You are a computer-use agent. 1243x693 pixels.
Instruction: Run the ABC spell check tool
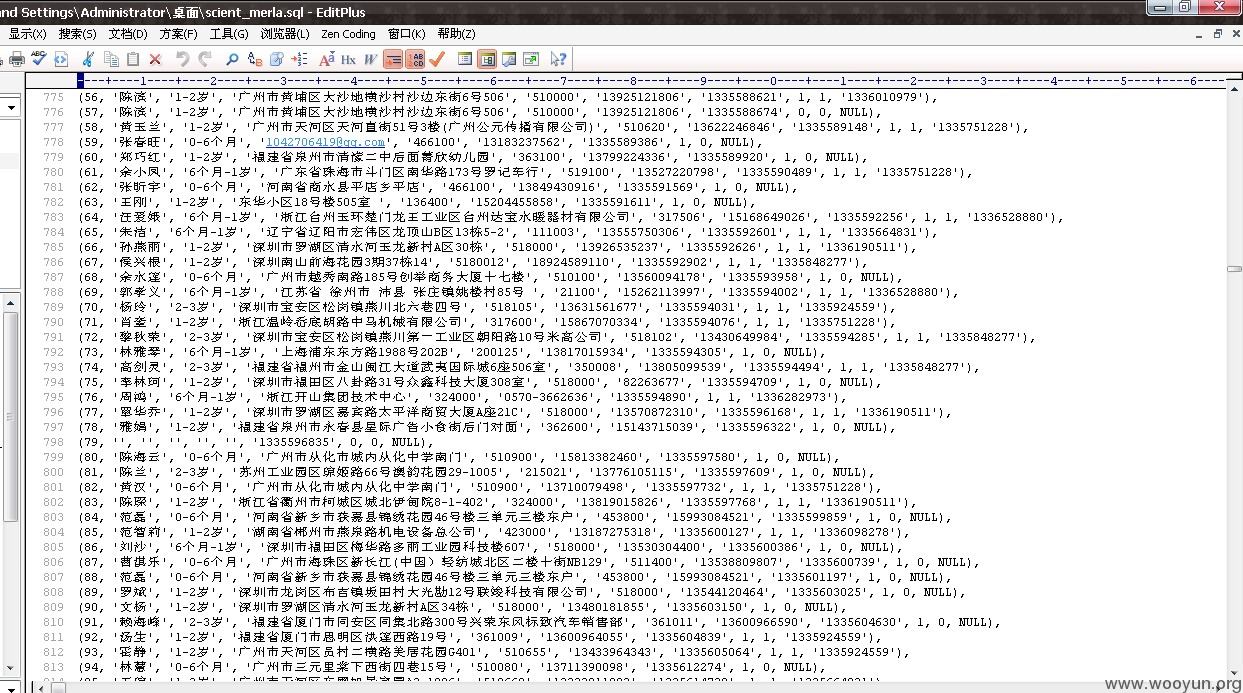point(39,59)
